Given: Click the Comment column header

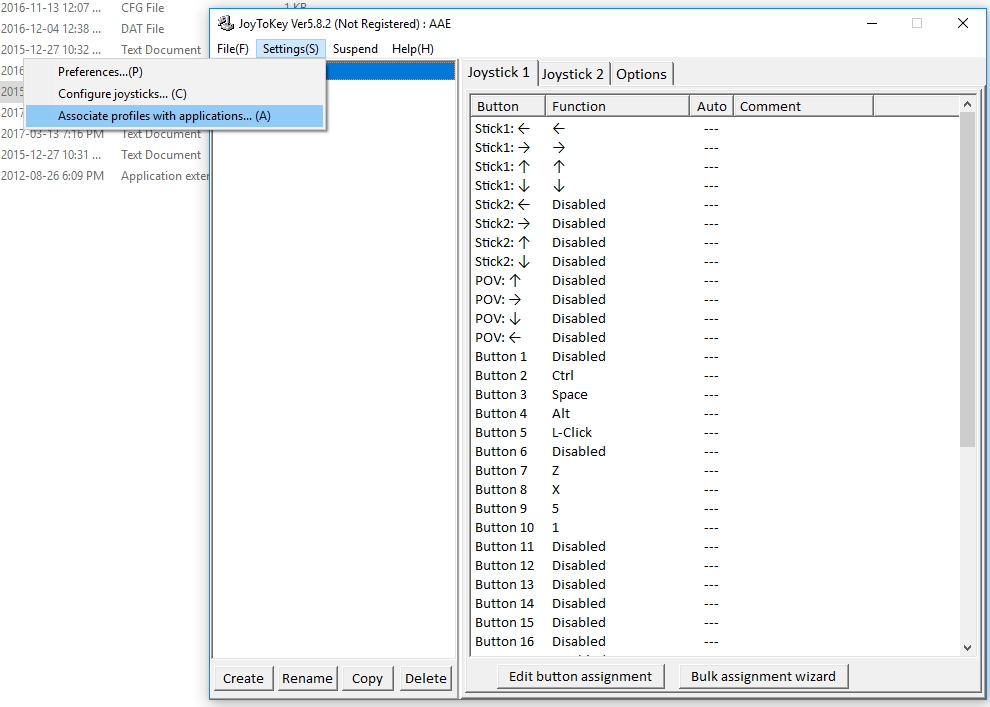Looking at the screenshot, I should coord(804,107).
